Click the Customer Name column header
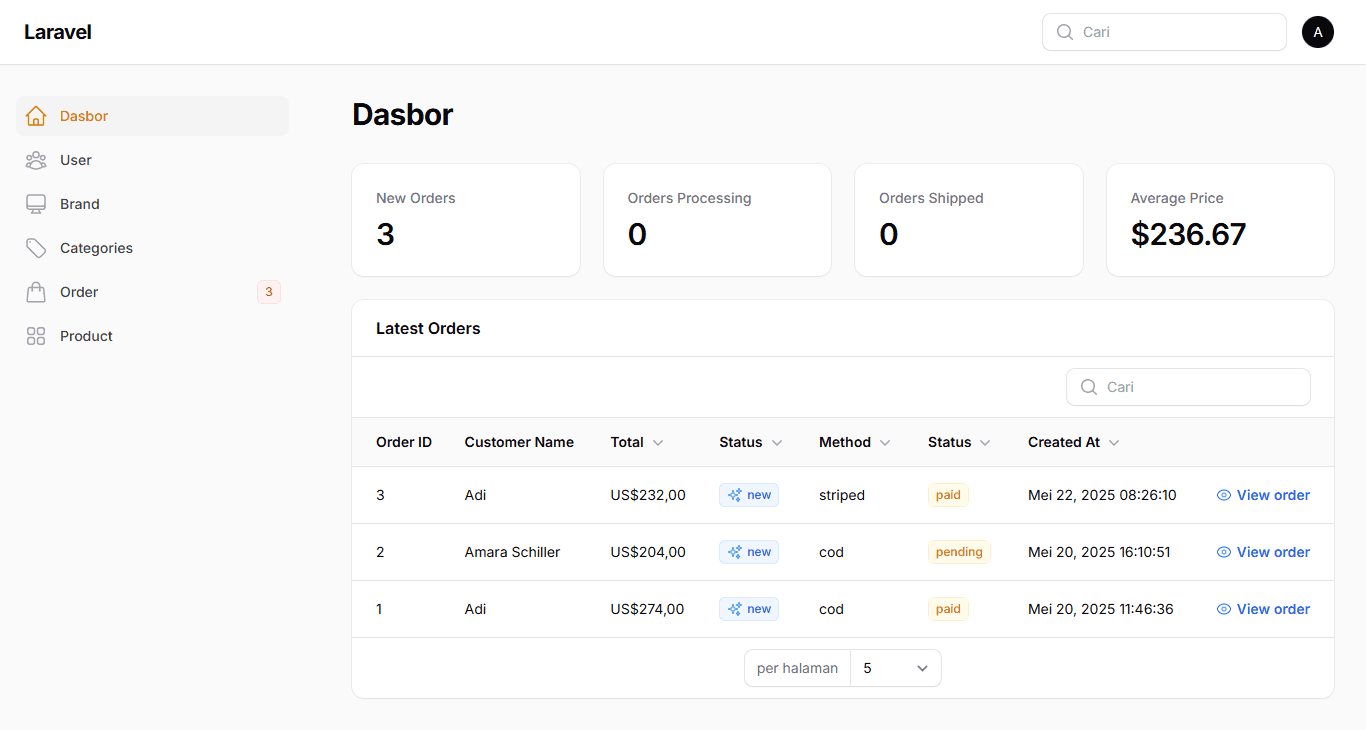Image resolution: width=1366 pixels, height=730 pixels. point(519,442)
